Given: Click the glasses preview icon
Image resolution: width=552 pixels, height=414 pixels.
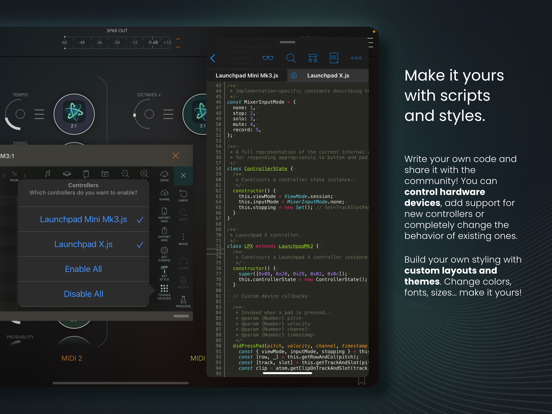Looking at the screenshot, I should [x=268, y=58].
